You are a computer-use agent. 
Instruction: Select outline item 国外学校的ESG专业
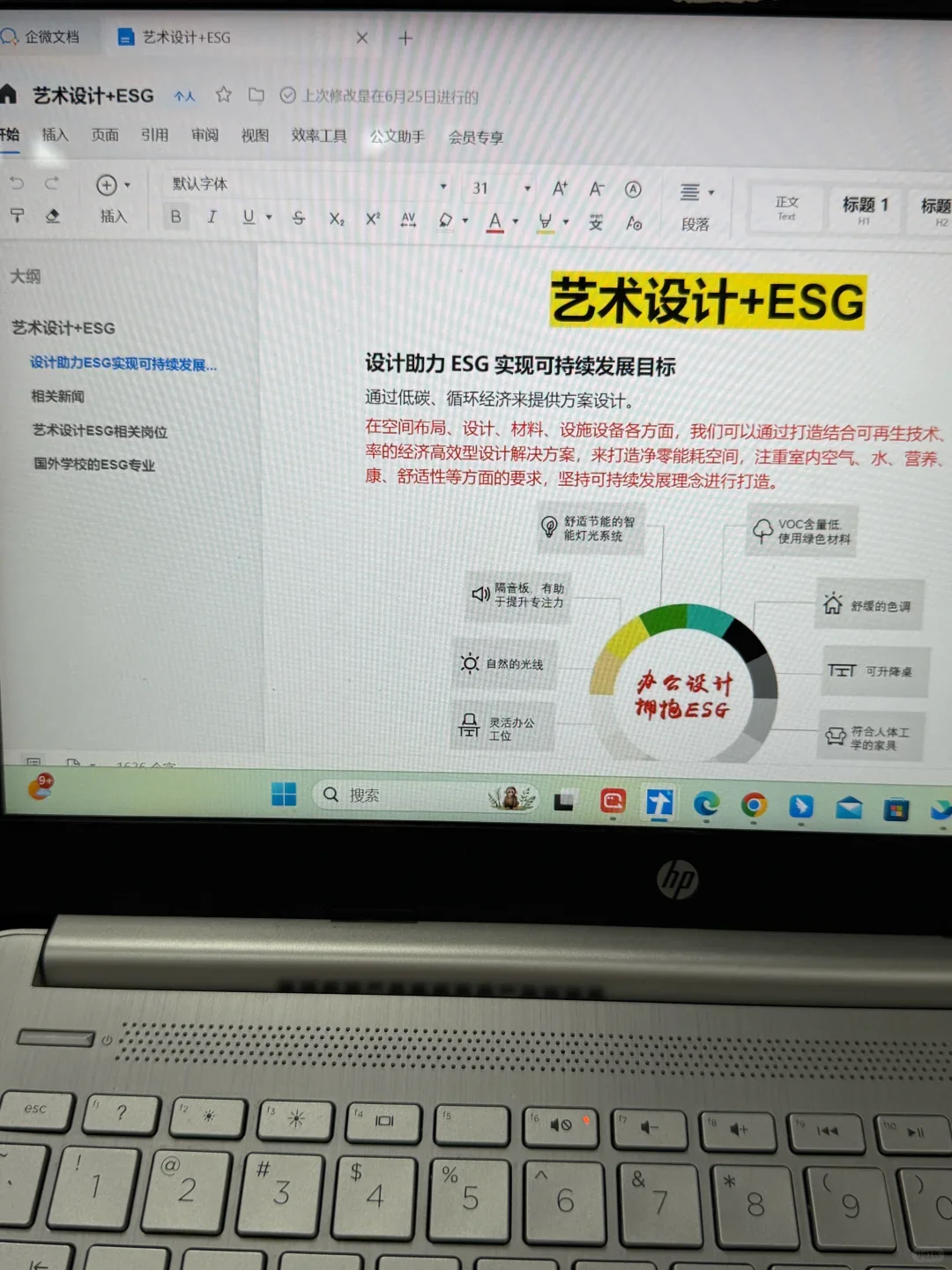coord(94,465)
